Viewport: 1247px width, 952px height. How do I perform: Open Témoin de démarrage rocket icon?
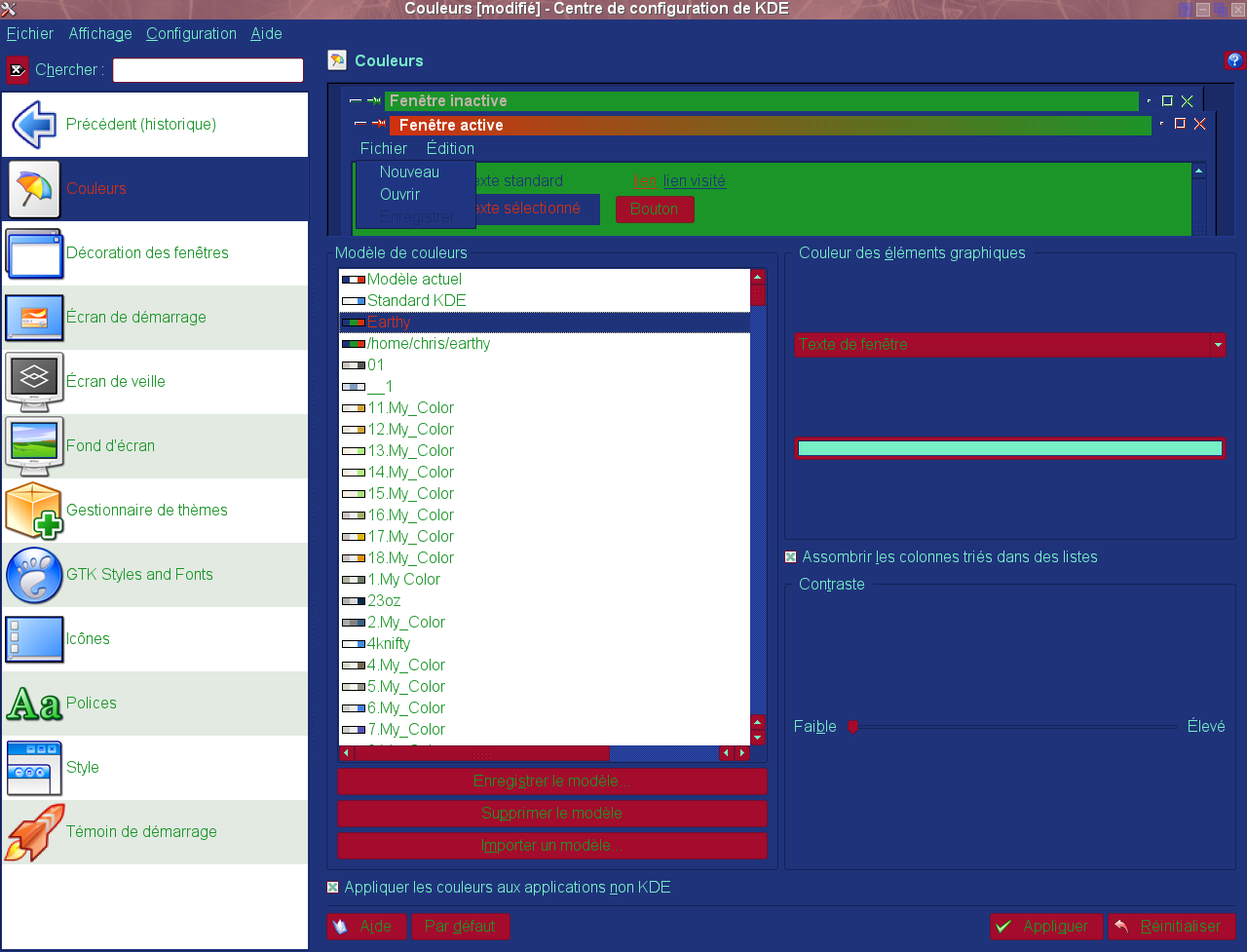pos(34,832)
